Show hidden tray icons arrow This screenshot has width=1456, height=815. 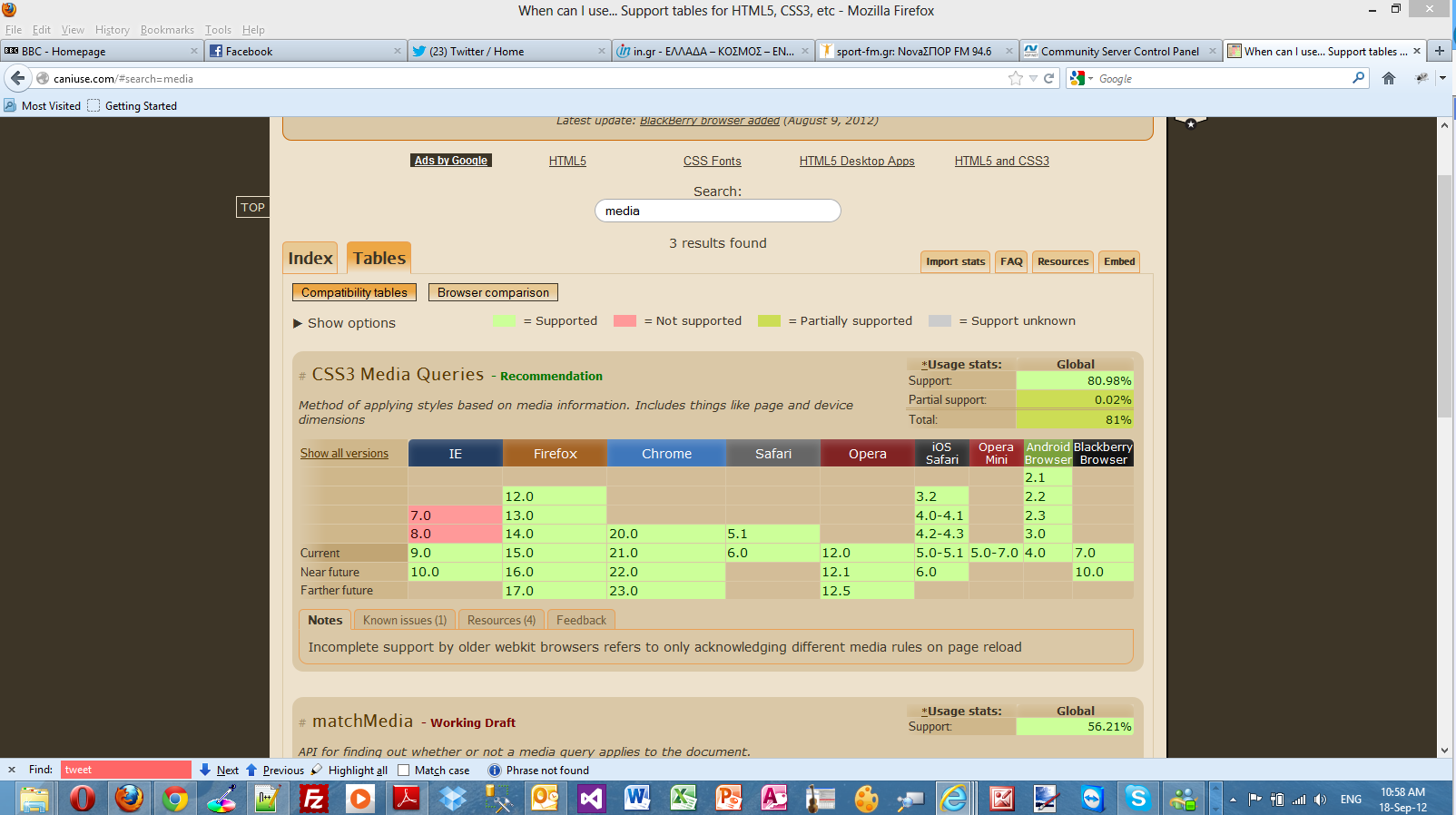[1233, 800]
